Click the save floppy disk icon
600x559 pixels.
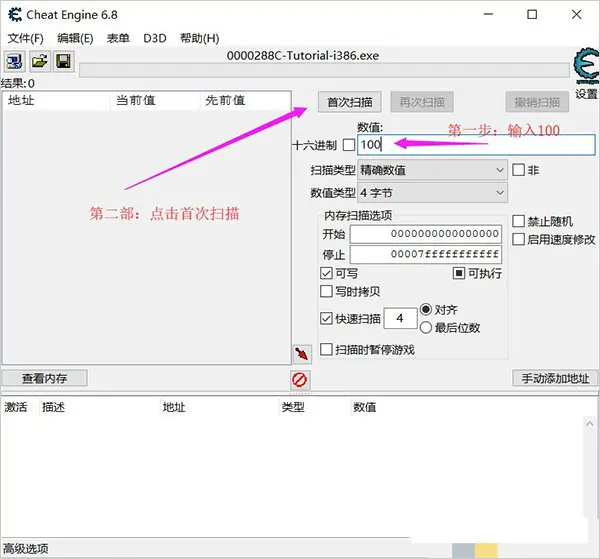(62, 62)
